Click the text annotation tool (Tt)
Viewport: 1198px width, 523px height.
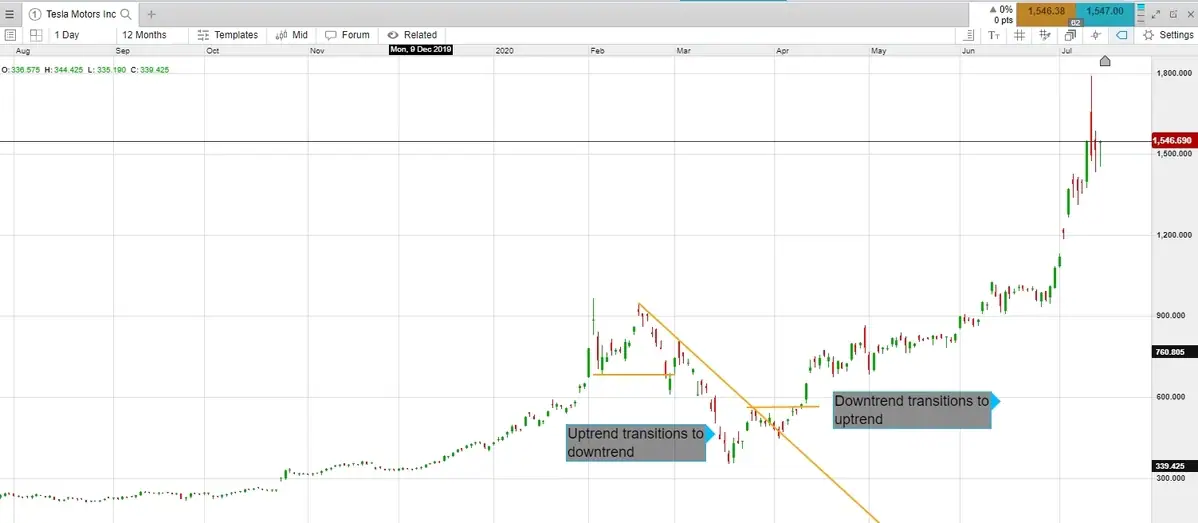[994, 35]
